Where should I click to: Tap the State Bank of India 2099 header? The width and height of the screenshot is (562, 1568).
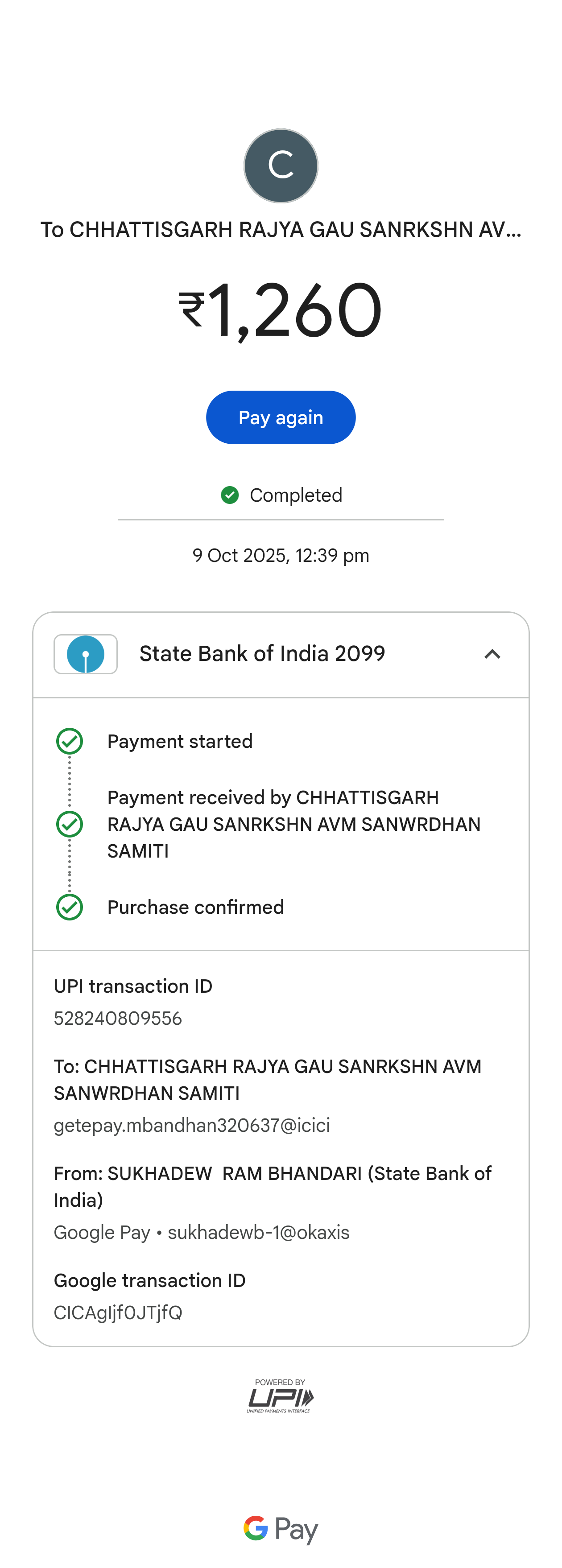[262, 654]
